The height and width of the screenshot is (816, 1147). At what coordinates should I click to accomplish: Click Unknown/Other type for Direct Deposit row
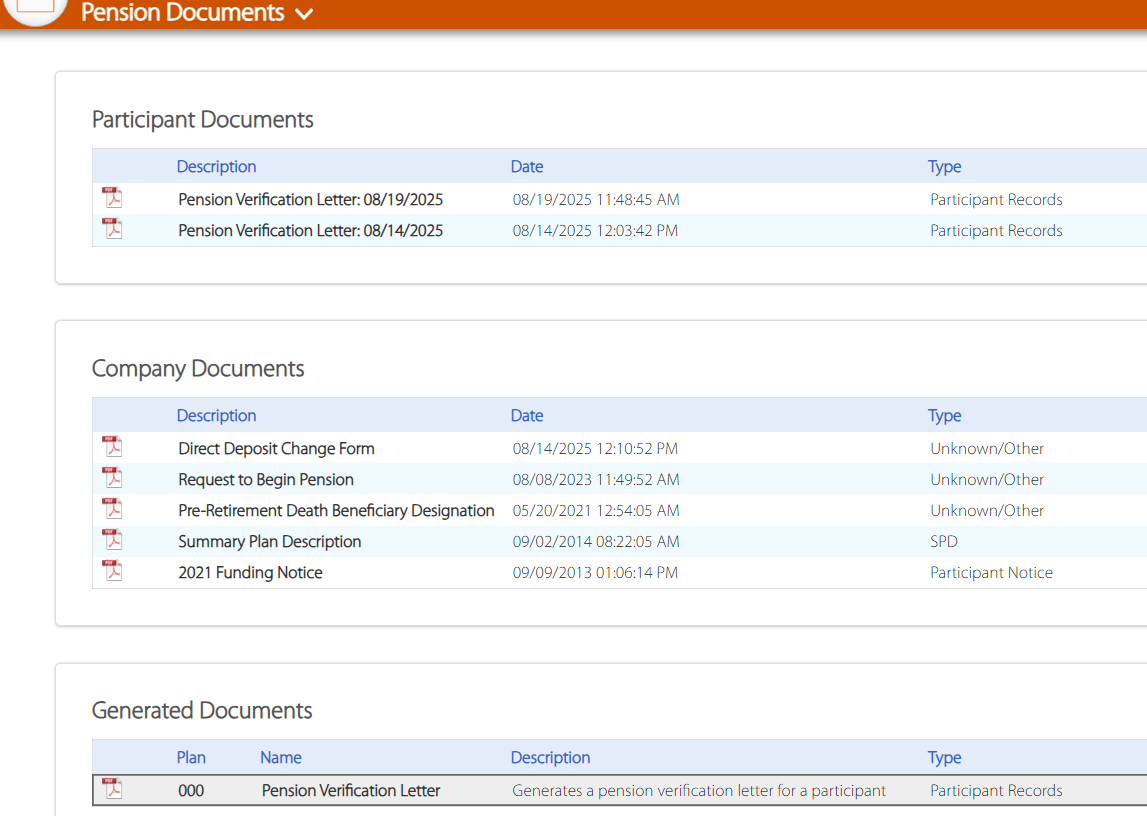tap(987, 448)
